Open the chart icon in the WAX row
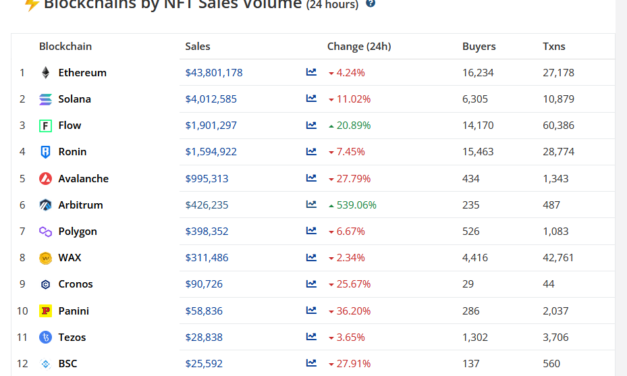Viewport: 627px width, 376px height. click(x=311, y=258)
